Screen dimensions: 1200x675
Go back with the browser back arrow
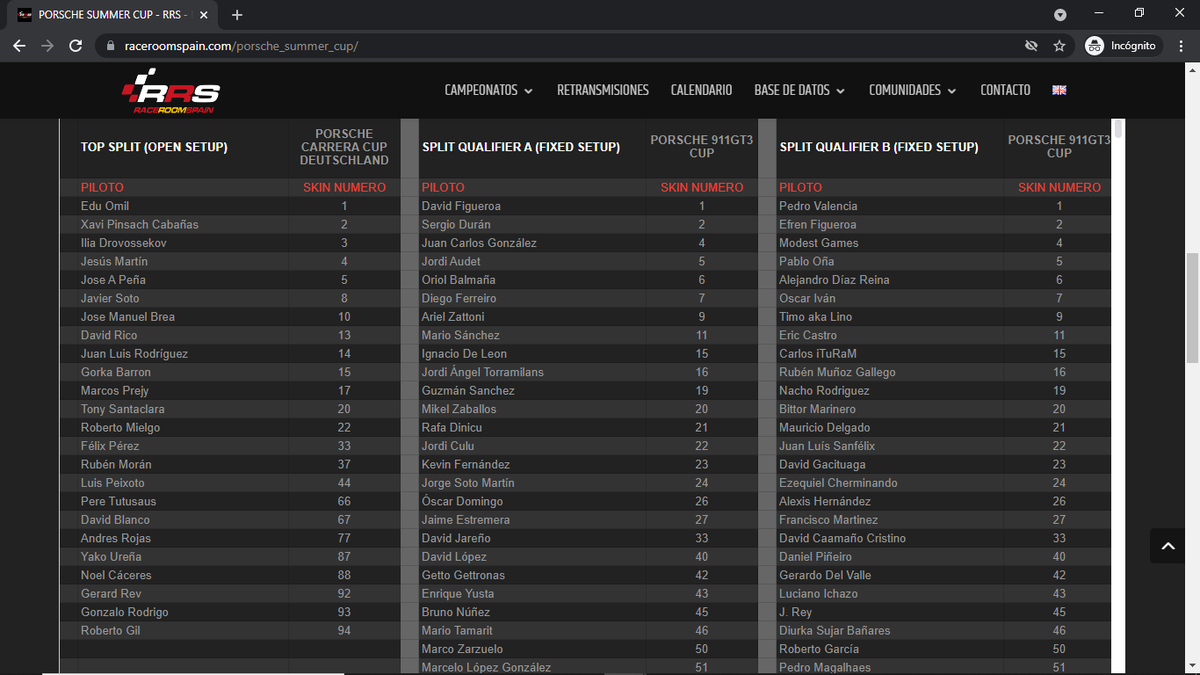click(20, 46)
